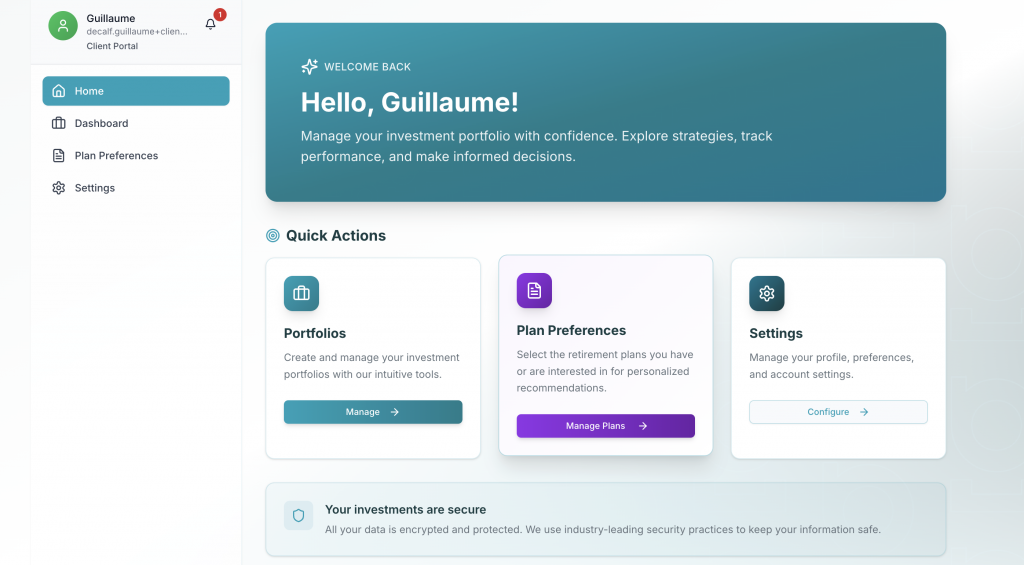The width and height of the screenshot is (1024, 565).
Task: Click the purple Manage Plans button
Action: click(606, 426)
